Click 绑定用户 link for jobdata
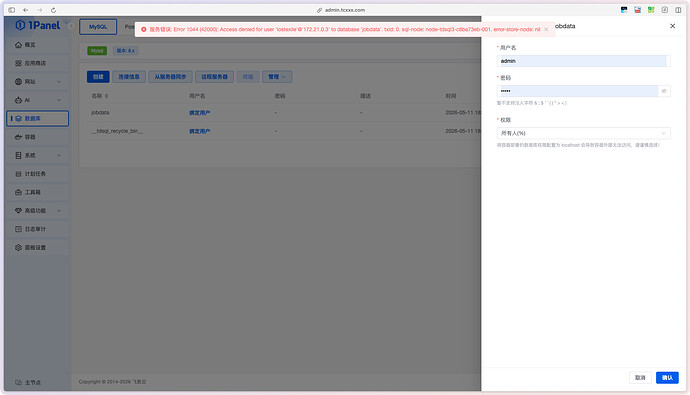 point(200,113)
